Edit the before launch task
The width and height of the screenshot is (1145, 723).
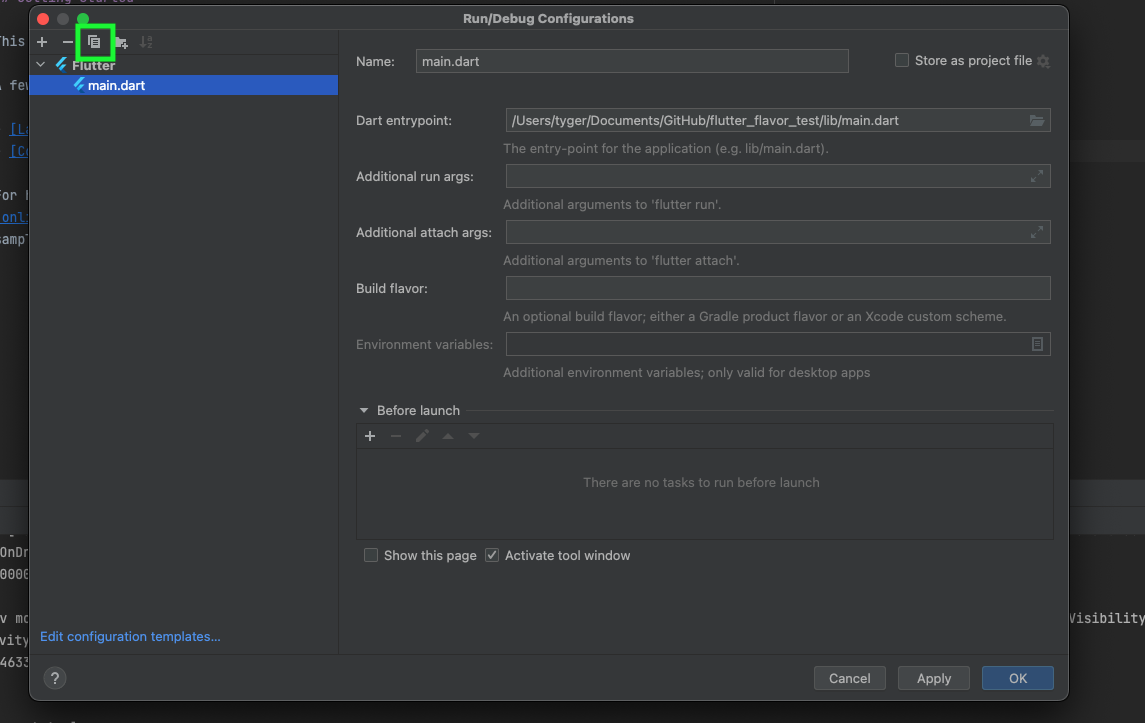click(422, 436)
